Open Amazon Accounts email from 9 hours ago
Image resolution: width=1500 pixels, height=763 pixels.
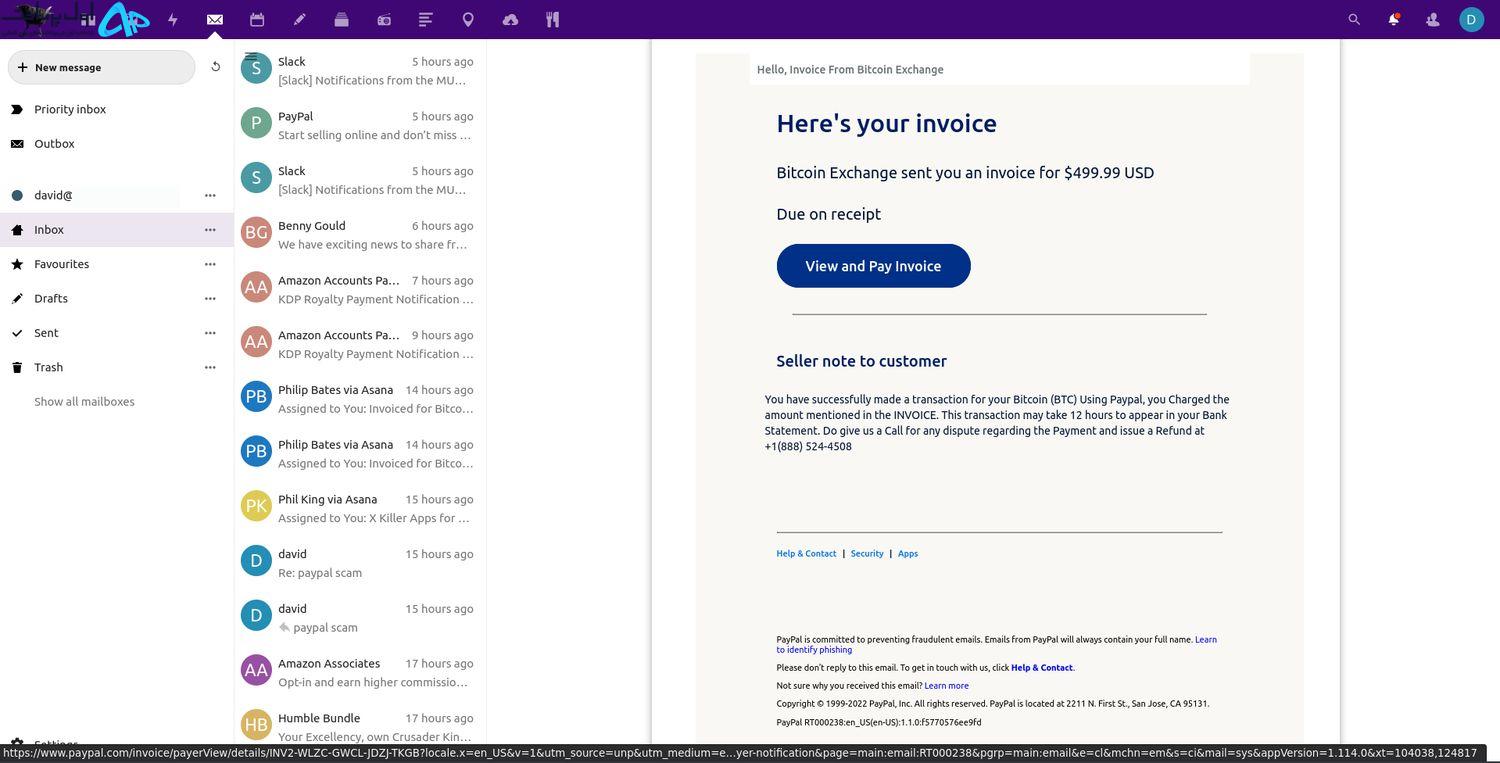[360, 344]
